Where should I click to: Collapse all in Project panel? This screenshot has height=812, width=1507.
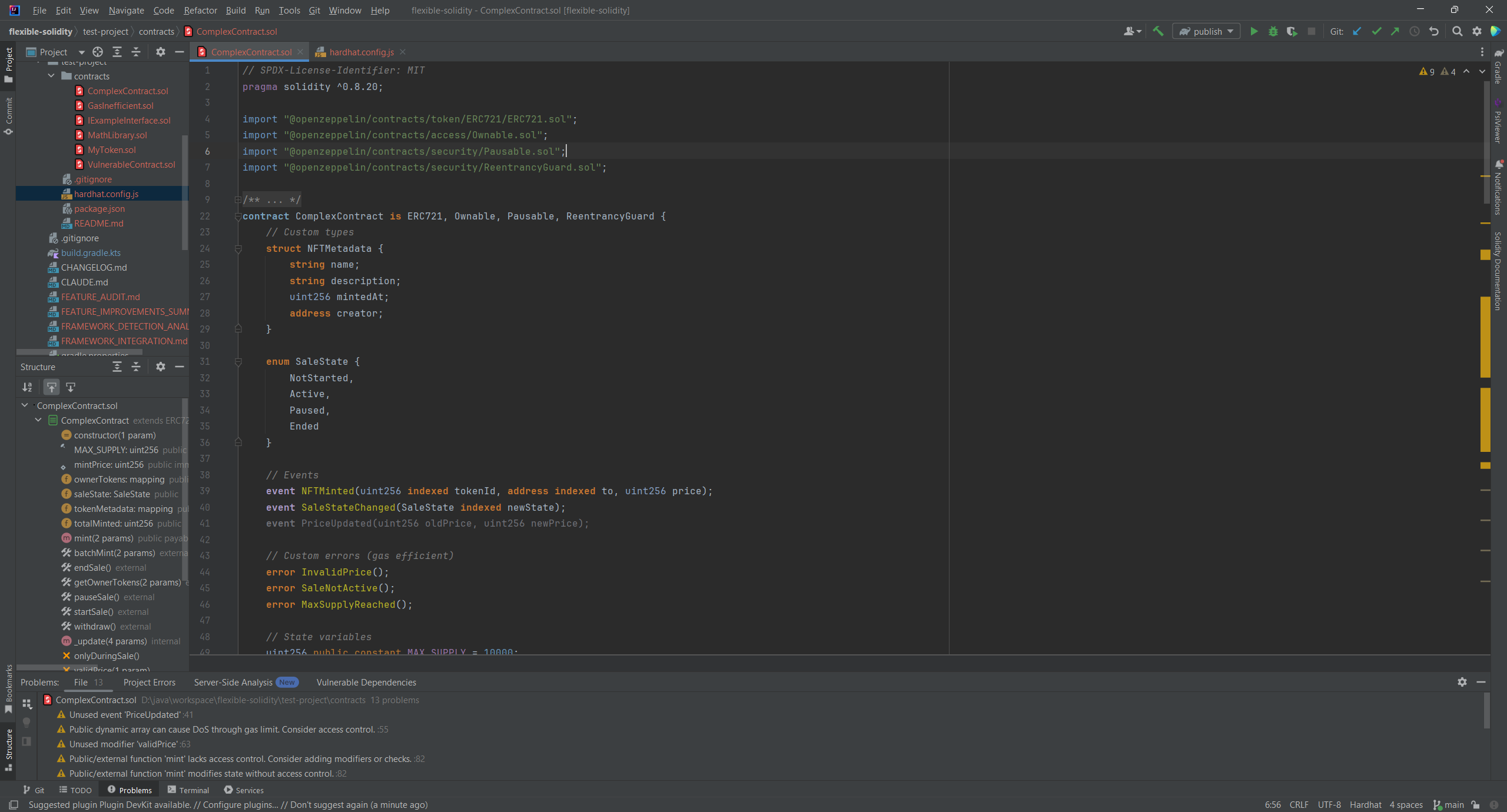(136, 52)
